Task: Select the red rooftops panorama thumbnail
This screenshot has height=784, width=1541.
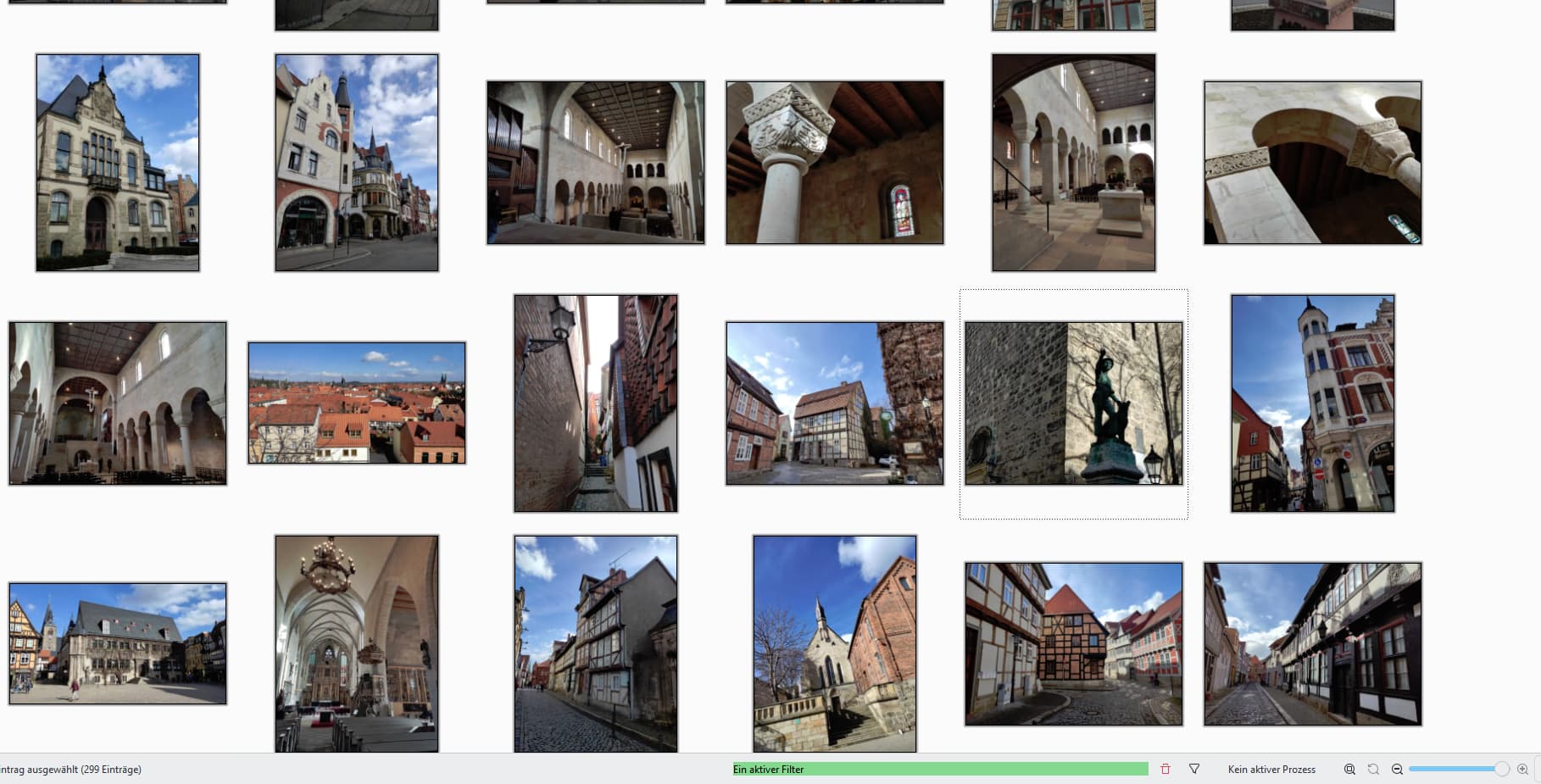Action: (x=357, y=403)
